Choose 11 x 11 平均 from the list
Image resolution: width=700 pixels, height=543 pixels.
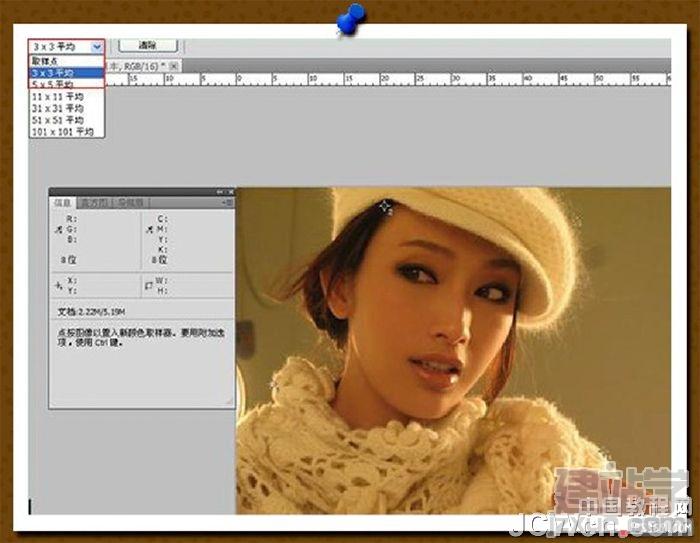coord(67,96)
